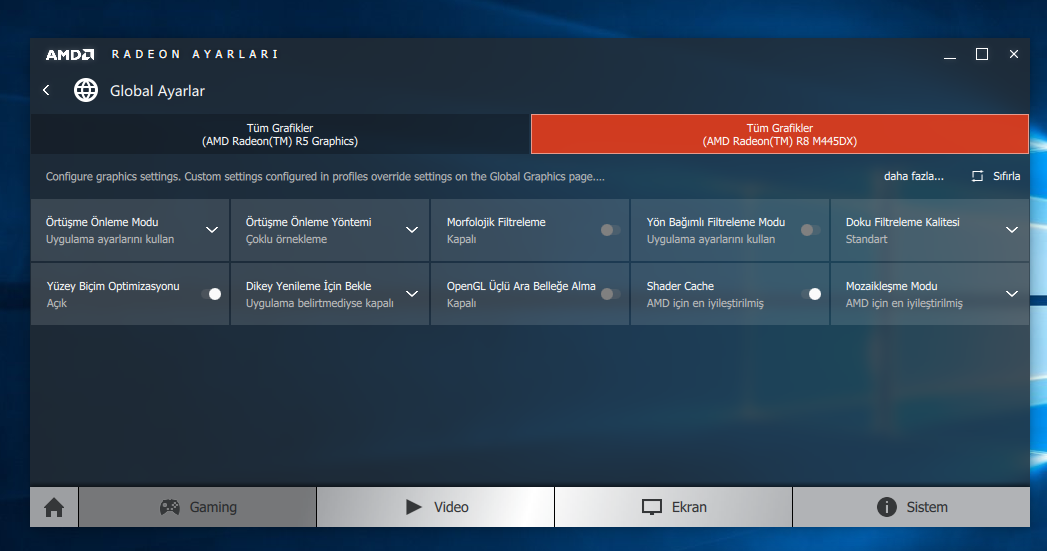1047x551 pixels.
Task: Open Dikey Yenileme İçin Bekle dropdown
Action: point(412,294)
